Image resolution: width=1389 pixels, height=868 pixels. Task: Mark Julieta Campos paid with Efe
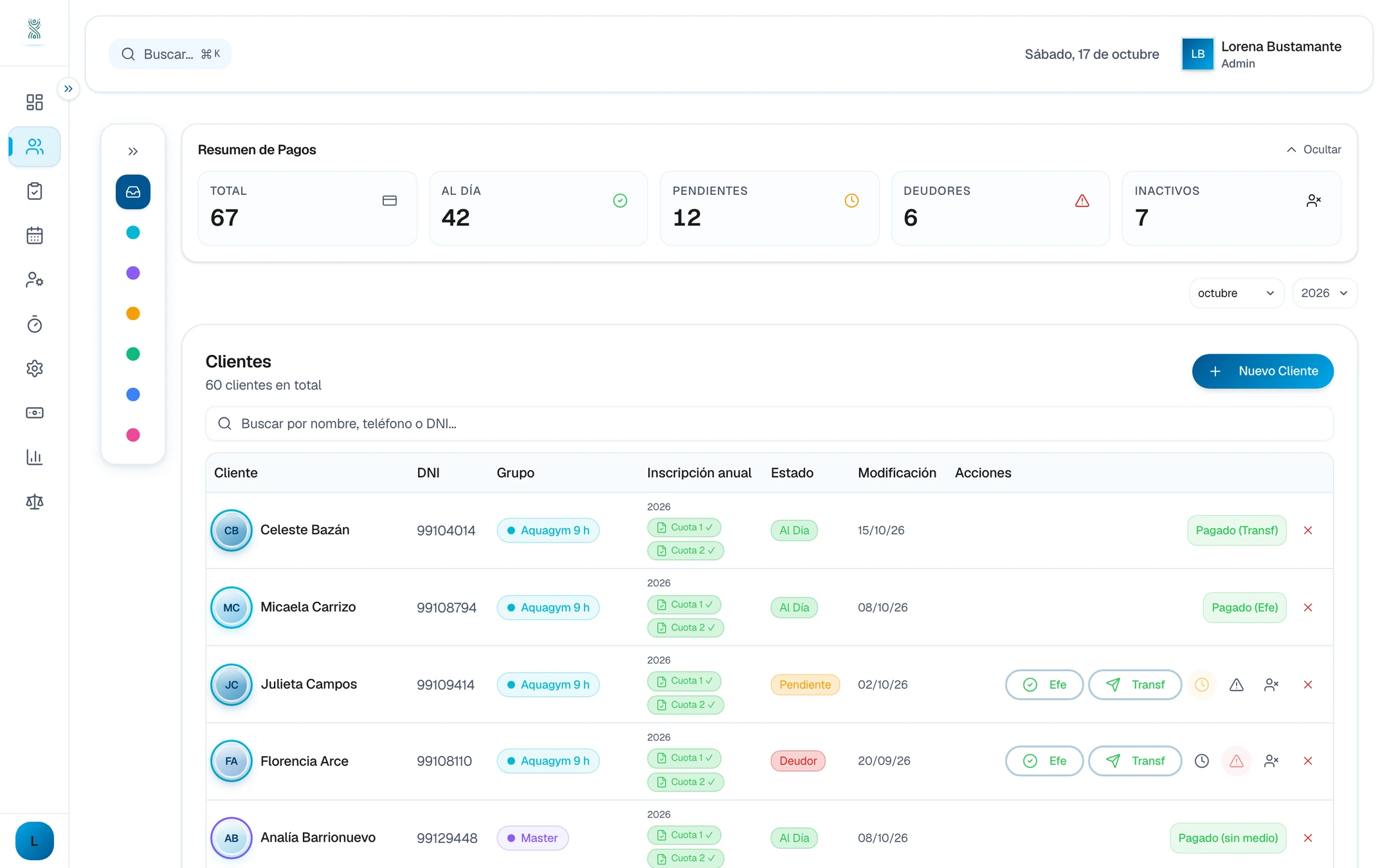point(1044,685)
